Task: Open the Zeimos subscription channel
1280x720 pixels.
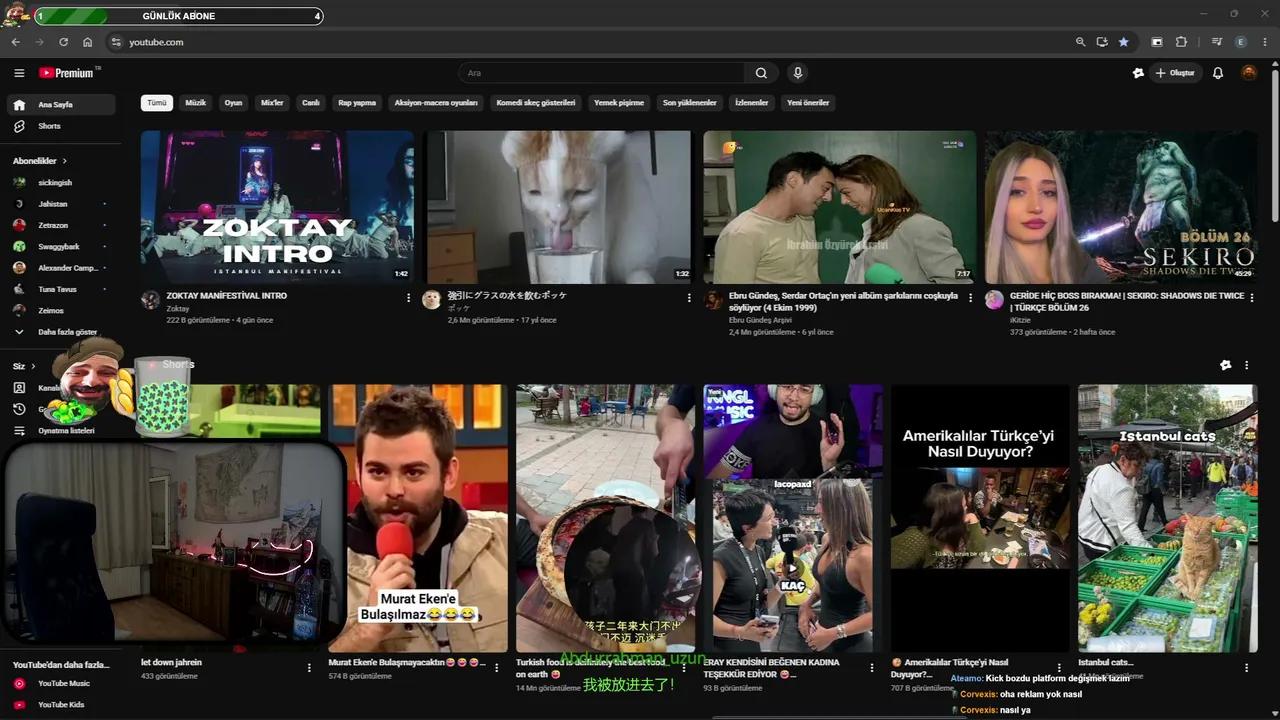Action: pos(61,310)
